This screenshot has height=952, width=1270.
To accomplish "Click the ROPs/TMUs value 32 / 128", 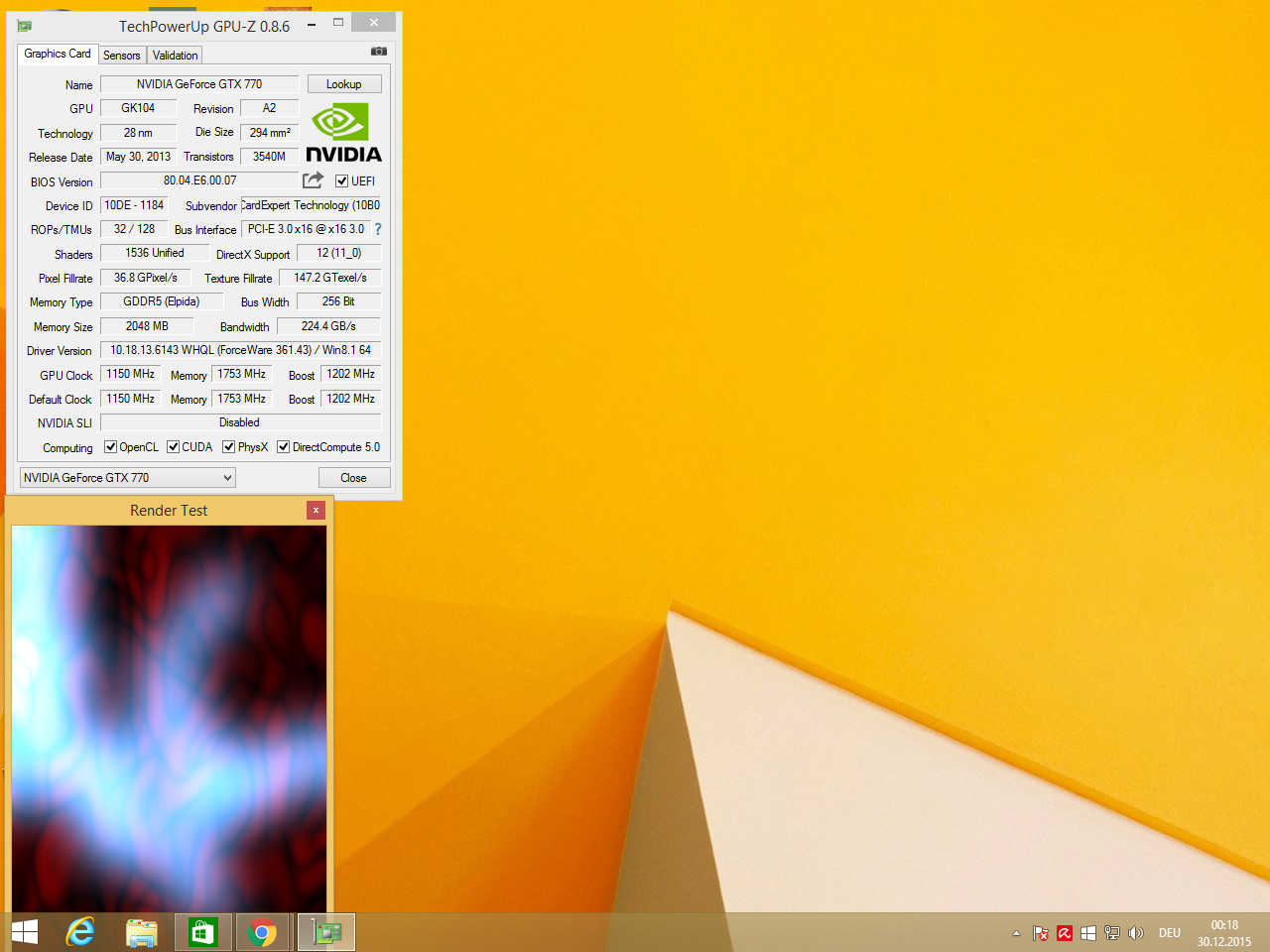I will point(134,229).
